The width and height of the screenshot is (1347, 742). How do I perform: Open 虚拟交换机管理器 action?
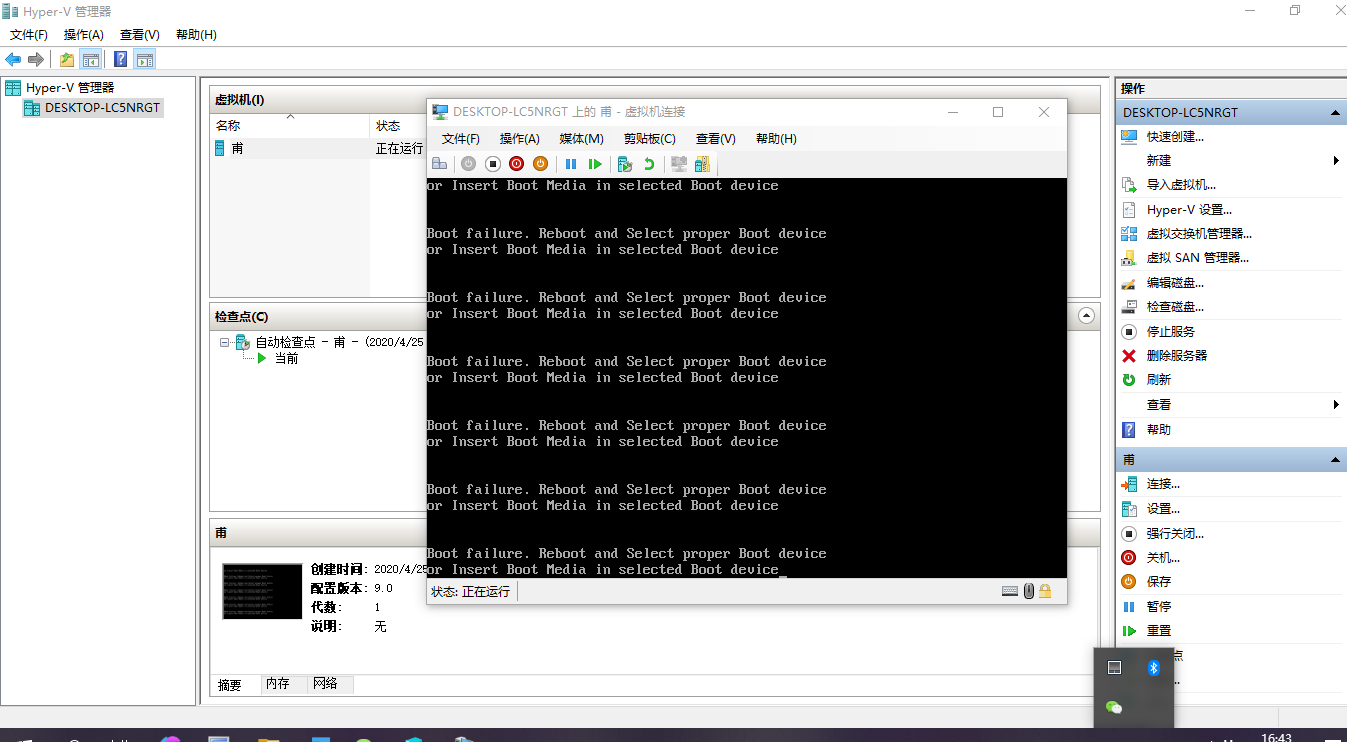(x=1199, y=234)
